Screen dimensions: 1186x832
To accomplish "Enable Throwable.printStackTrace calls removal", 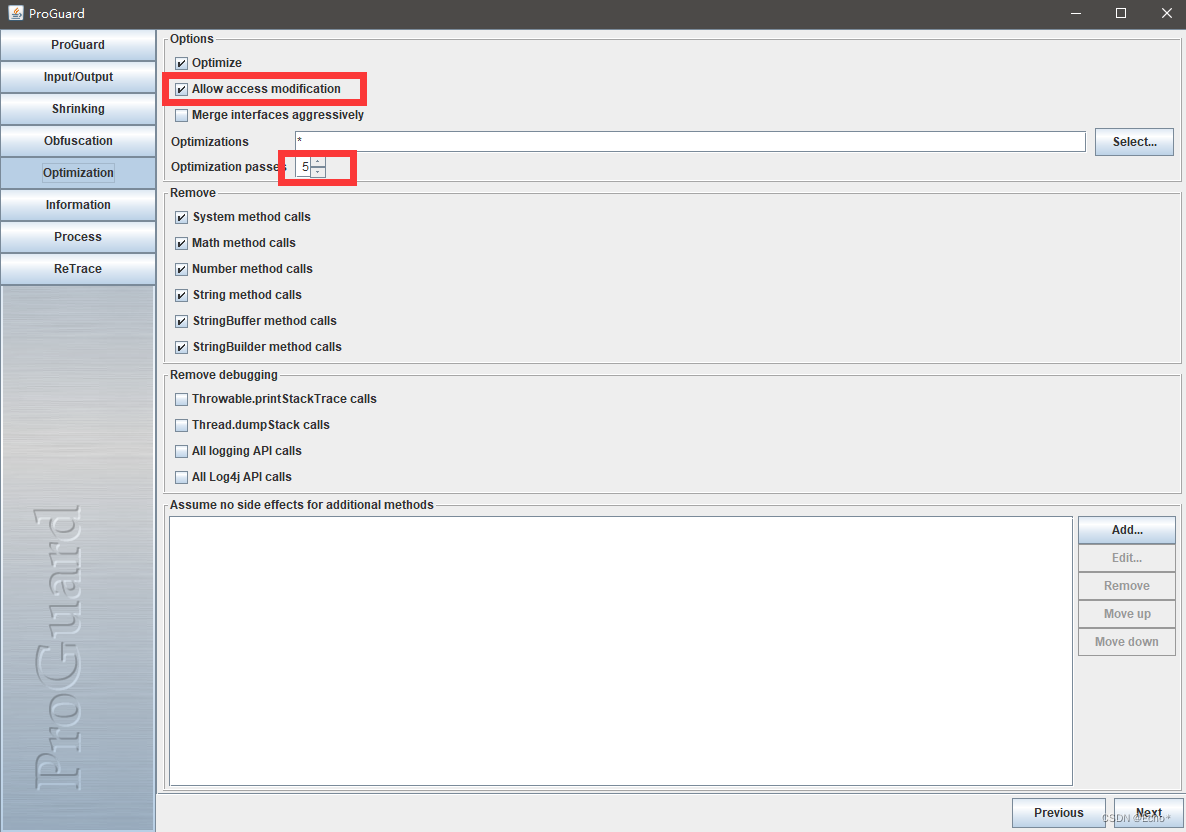I will coord(182,399).
